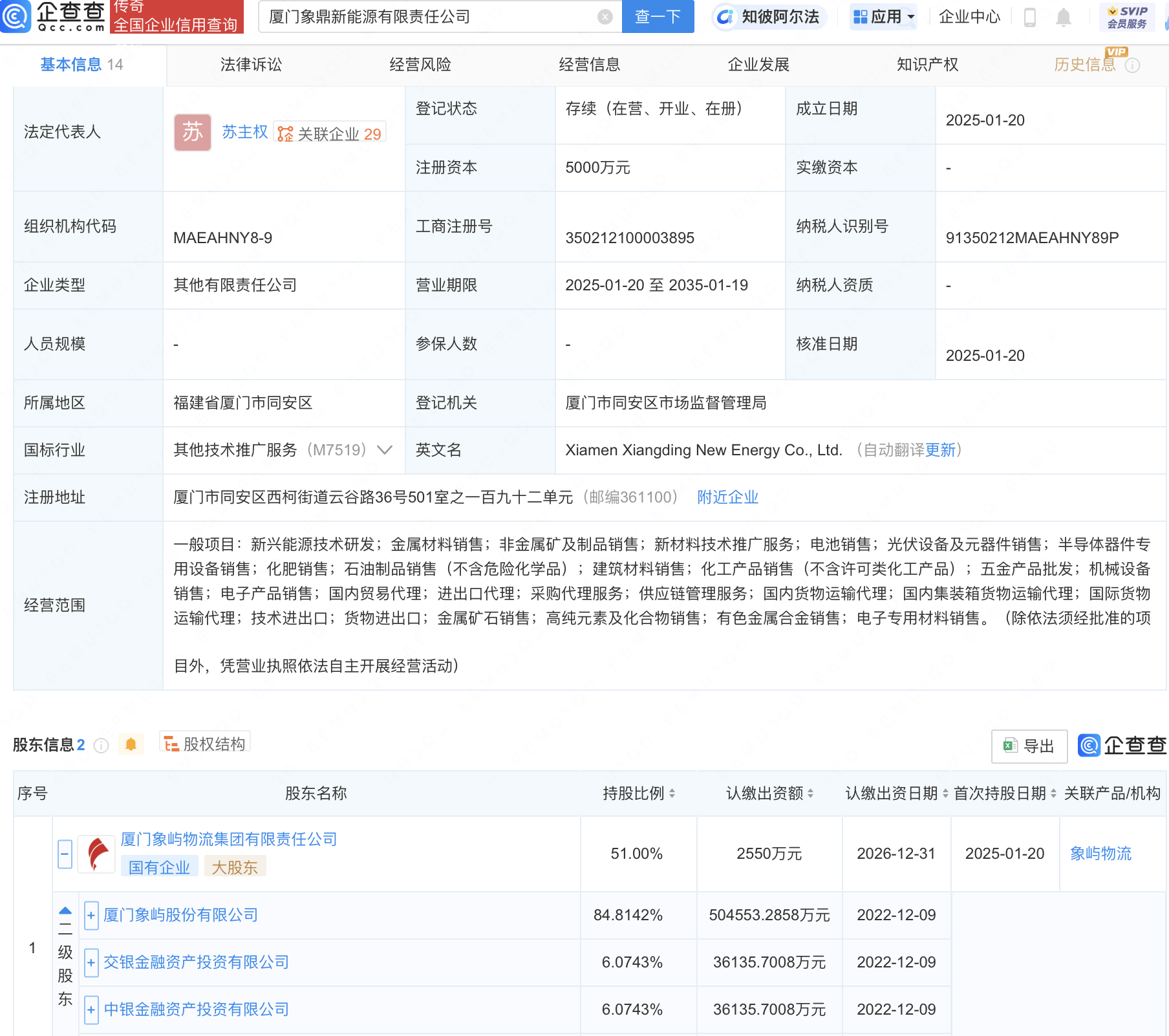Click the info icon next to 历史信息
Screen dimensions: 1169x1036
(x=1132, y=65)
